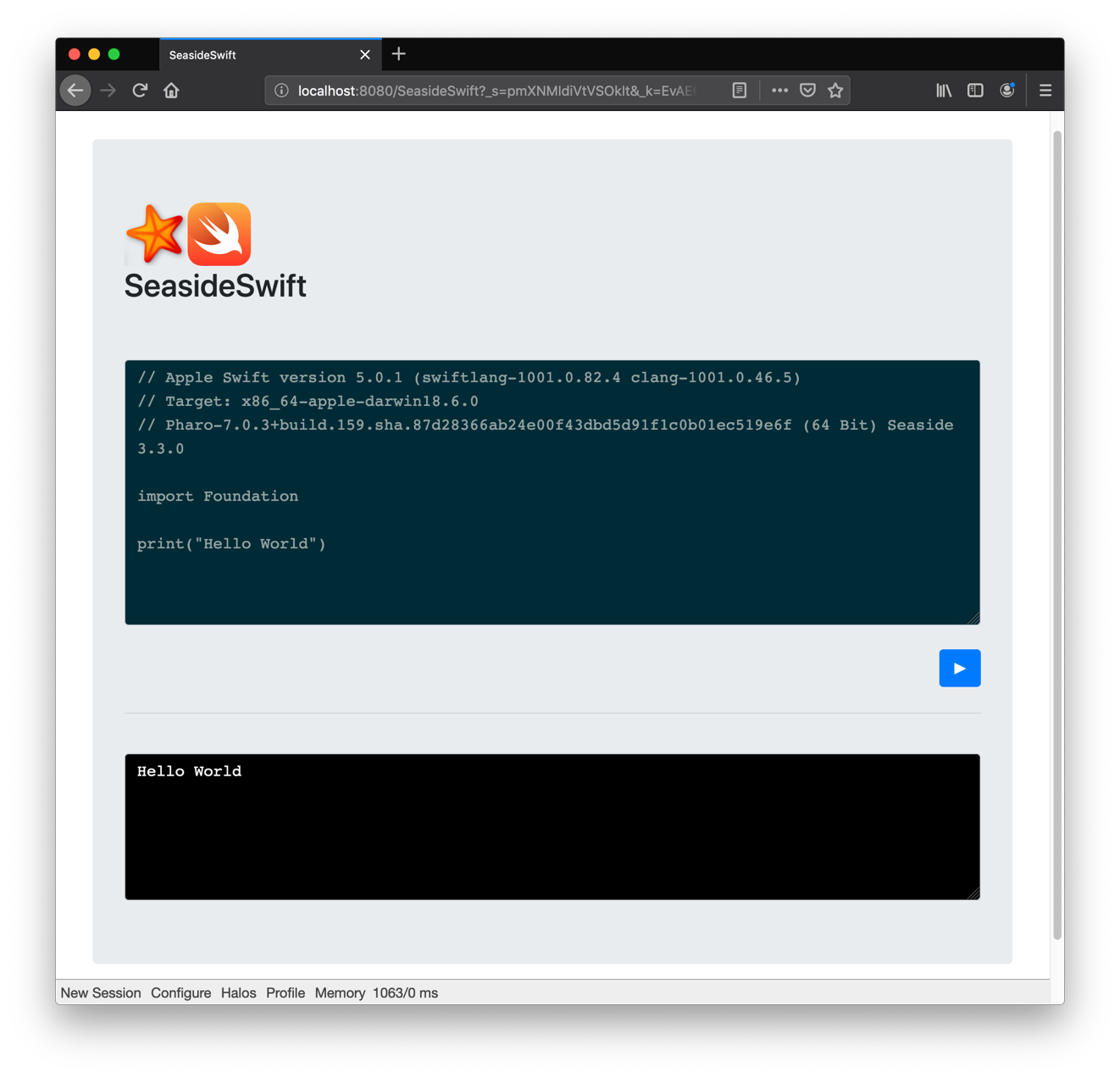Show sidebars icon in toolbar
The width and height of the screenshot is (1120, 1078).
tap(975, 91)
